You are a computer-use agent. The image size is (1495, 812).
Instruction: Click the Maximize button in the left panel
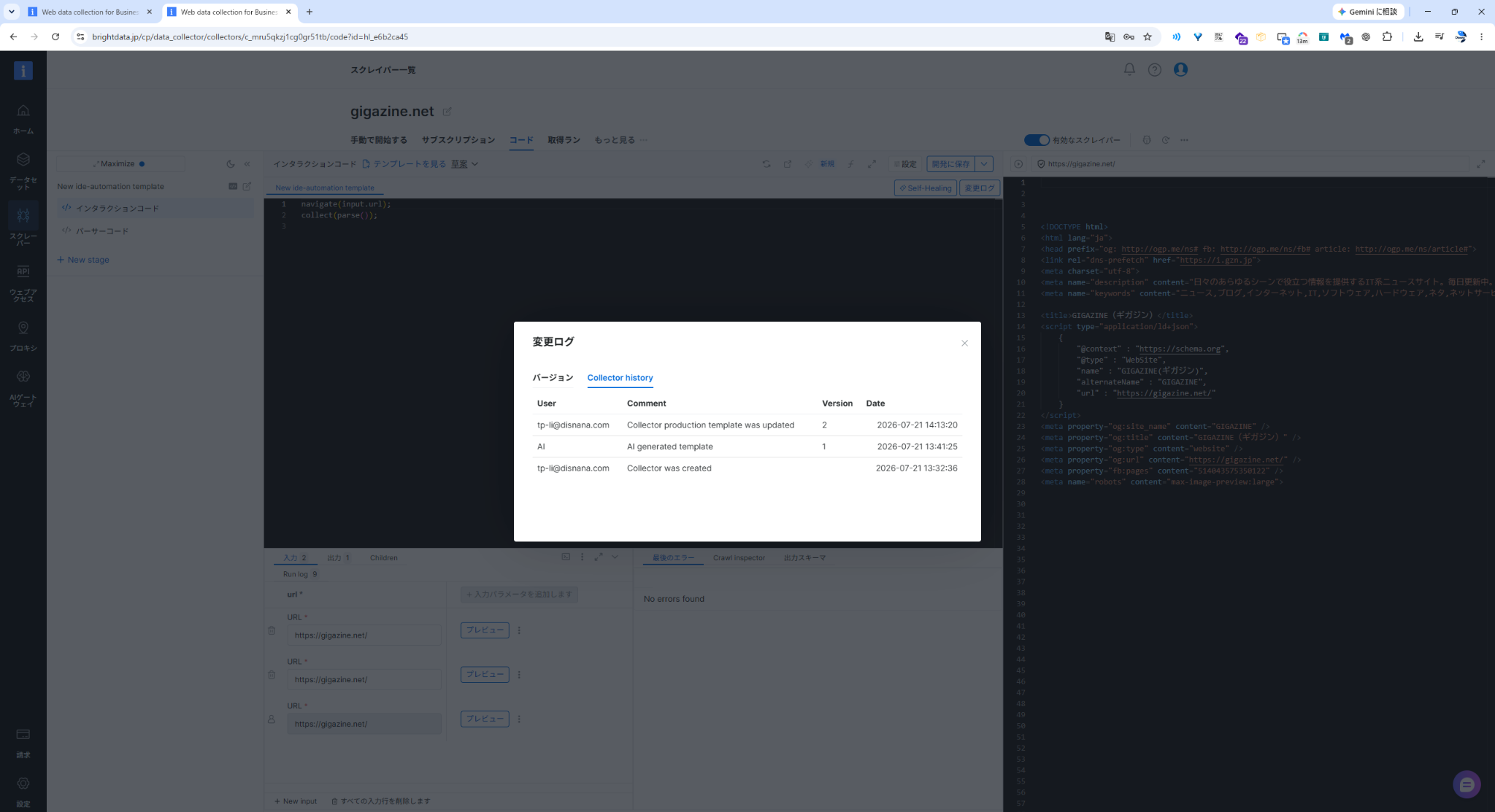120,164
